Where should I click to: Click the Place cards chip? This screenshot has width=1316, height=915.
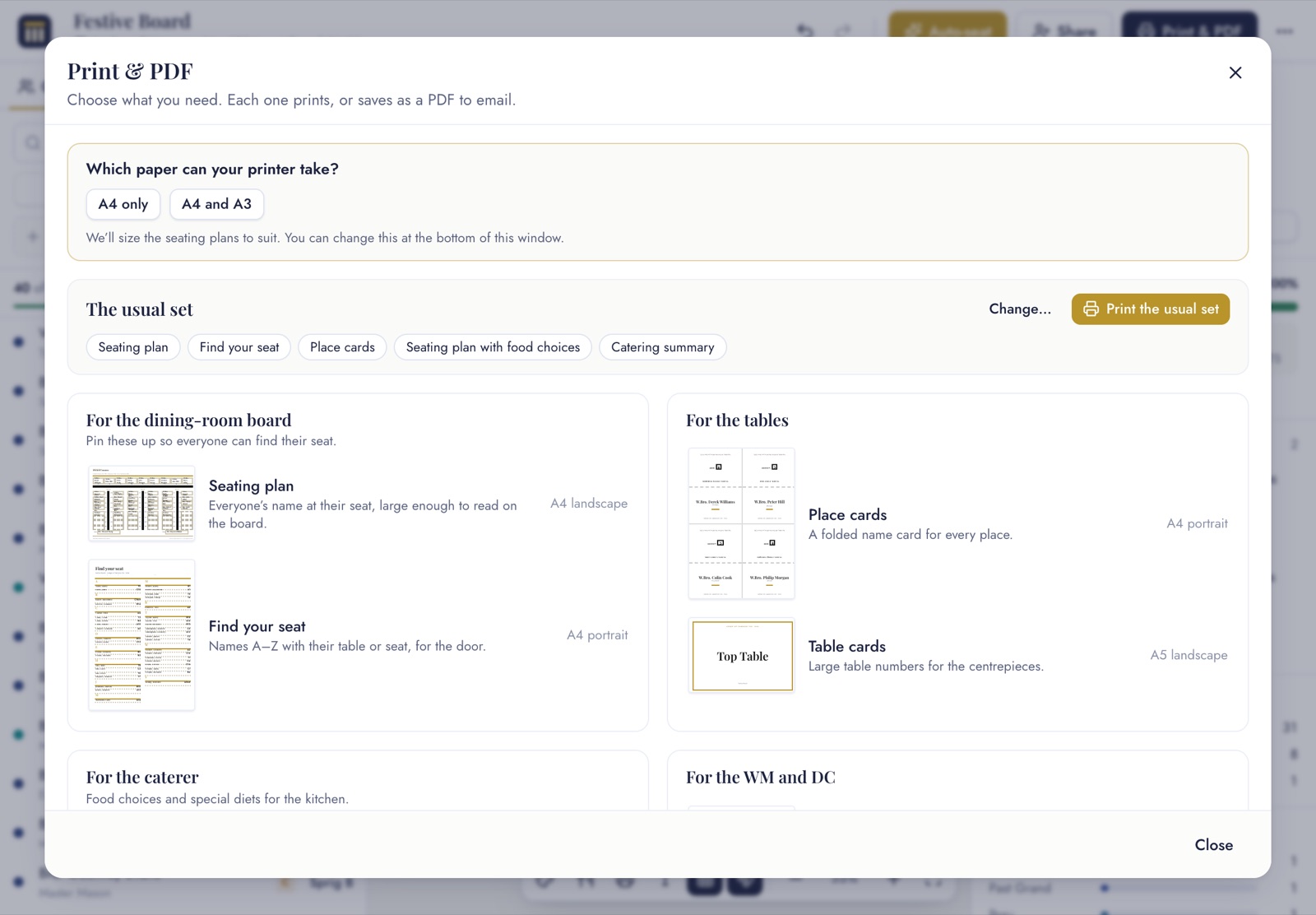(x=342, y=347)
